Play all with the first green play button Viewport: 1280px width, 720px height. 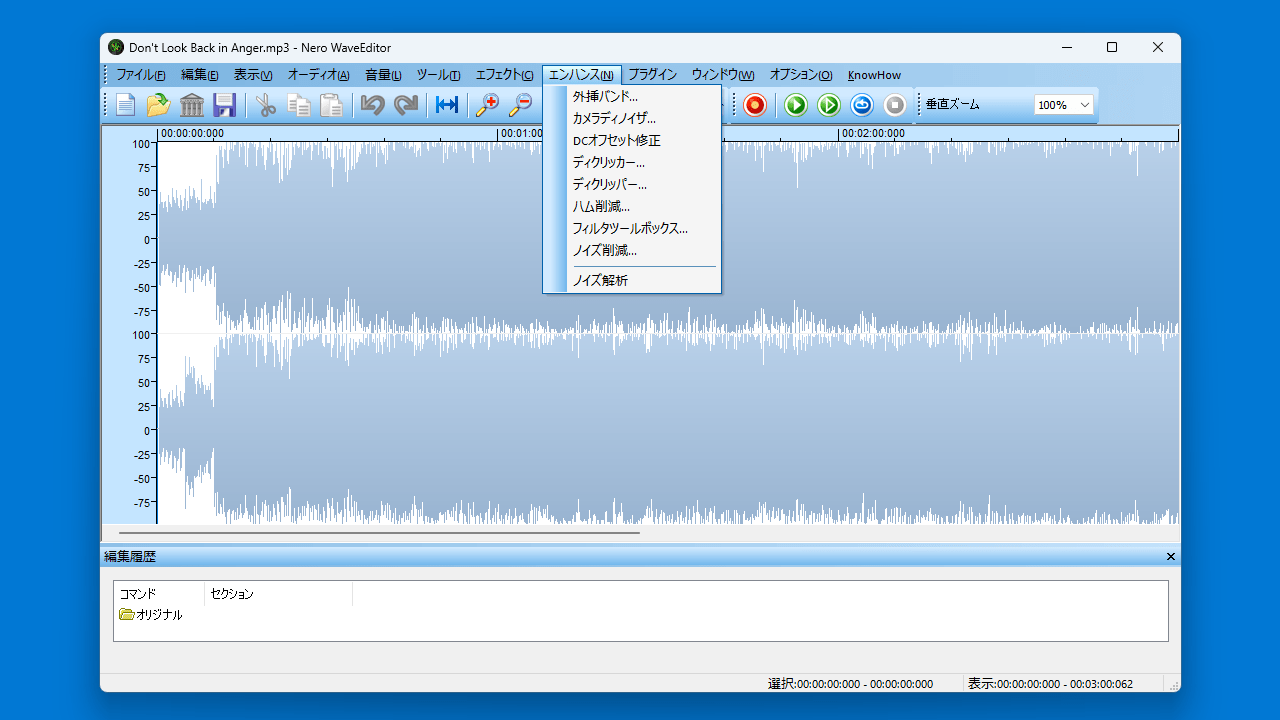pyautogui.click(x=796, y=105)
